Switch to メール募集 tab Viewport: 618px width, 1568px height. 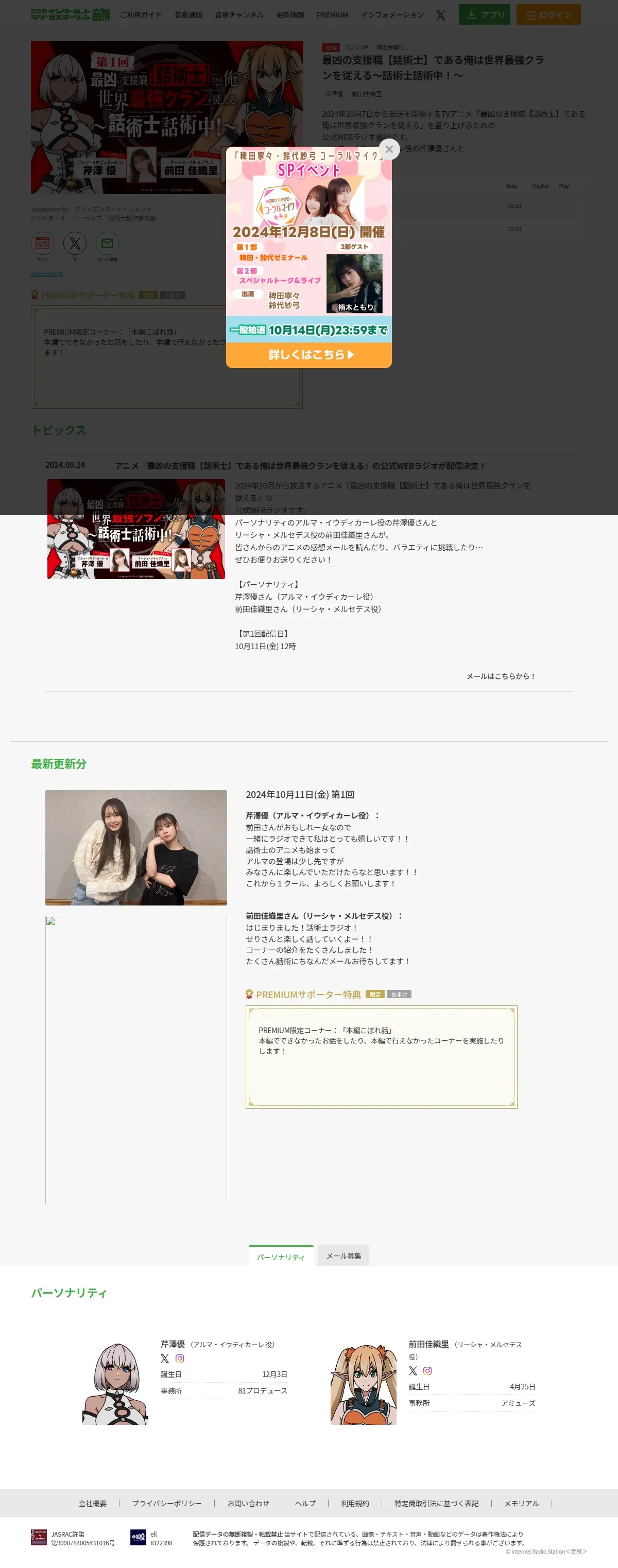tap(344, 1256)
